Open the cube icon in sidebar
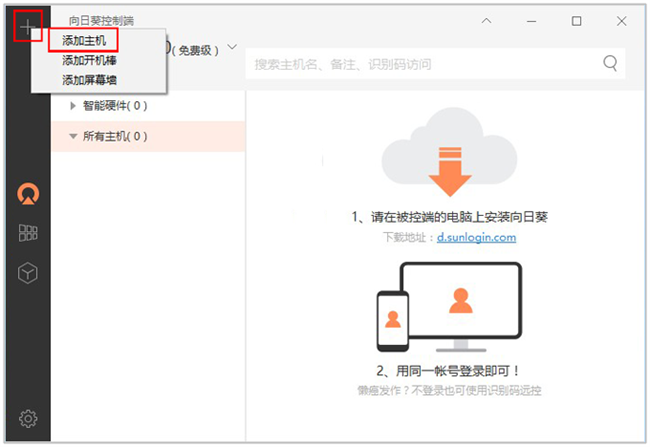 coord(28,273)
